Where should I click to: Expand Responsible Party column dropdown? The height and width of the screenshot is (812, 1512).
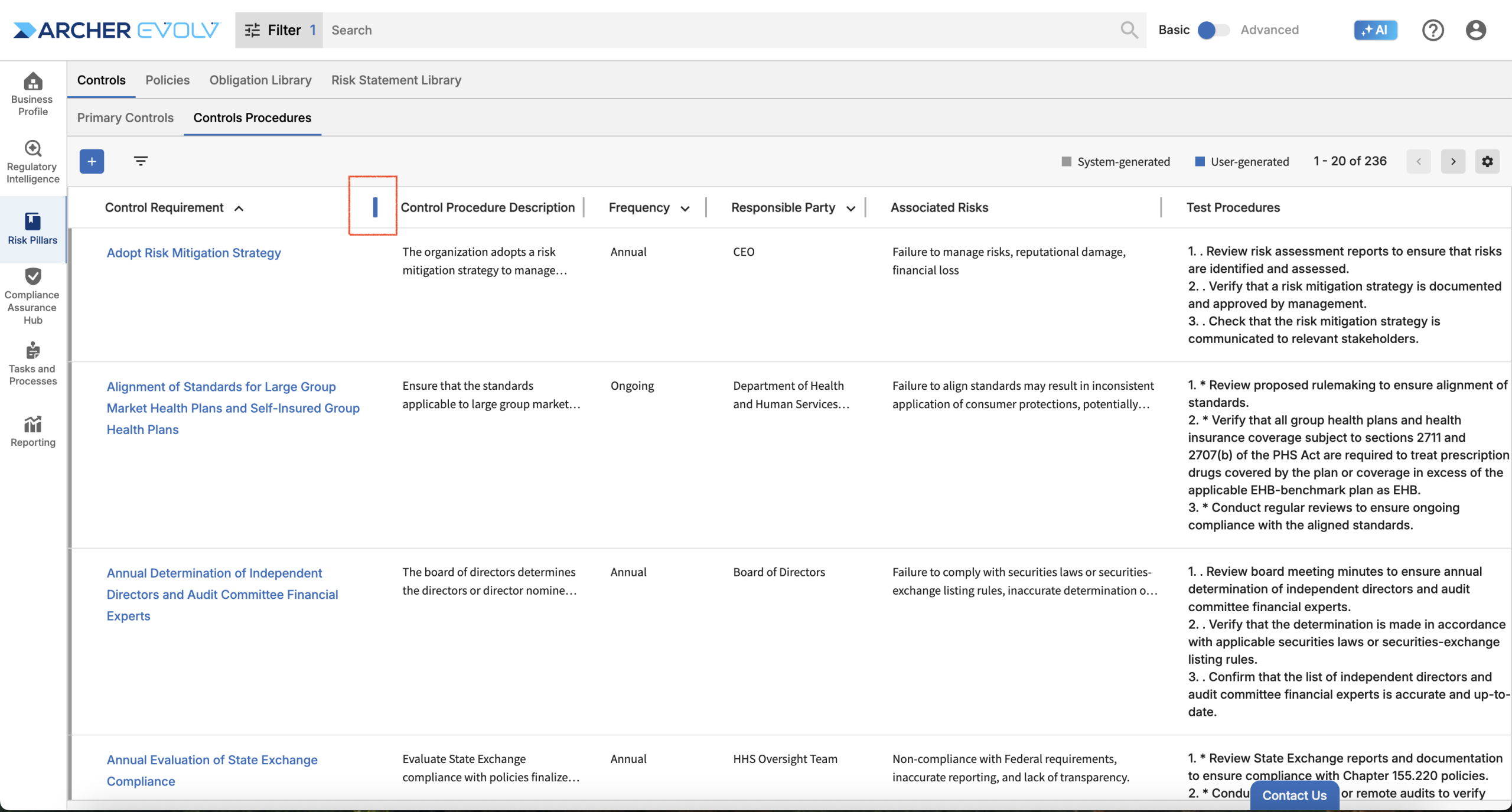(850, 208)
